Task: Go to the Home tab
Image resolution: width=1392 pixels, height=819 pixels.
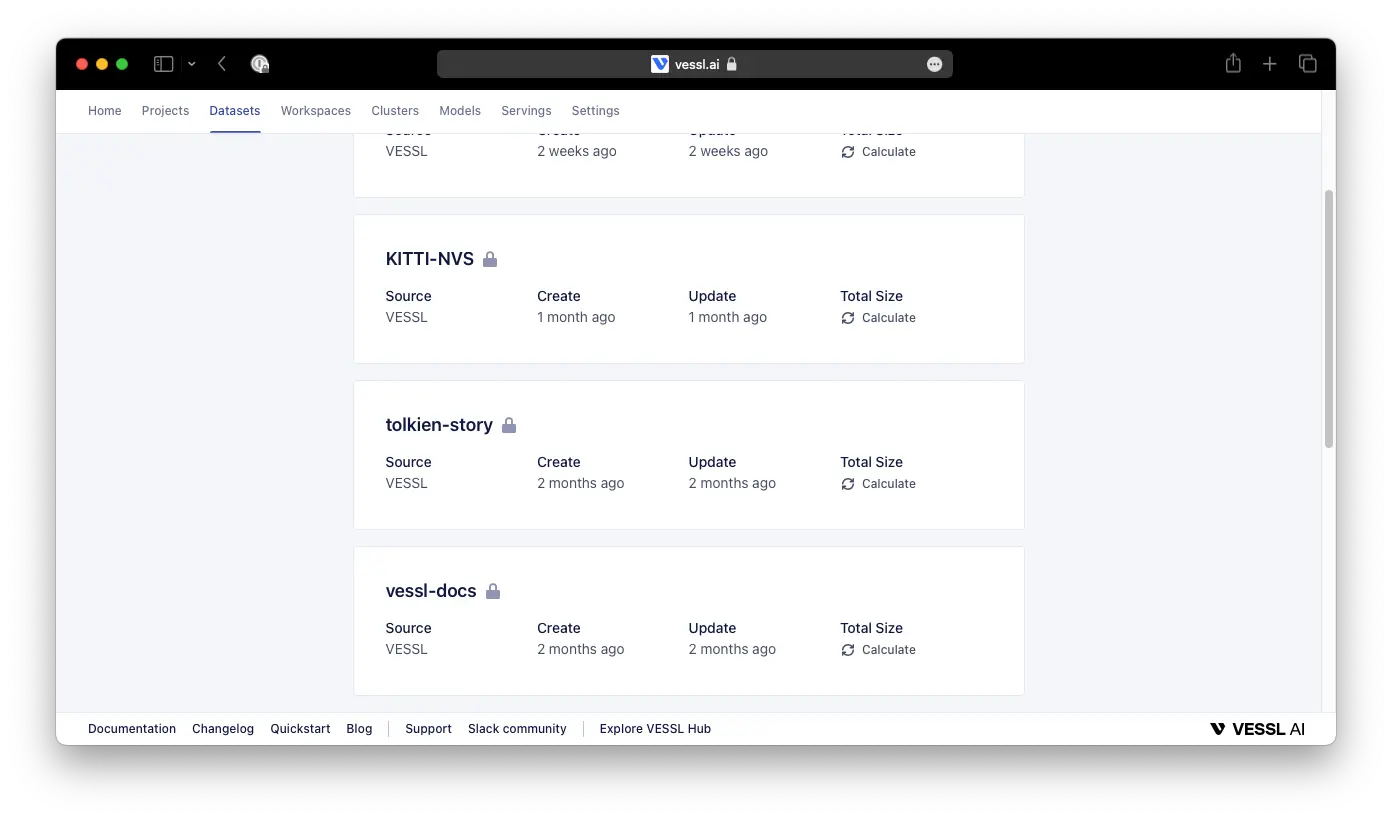Action: (x=105, y=111)
